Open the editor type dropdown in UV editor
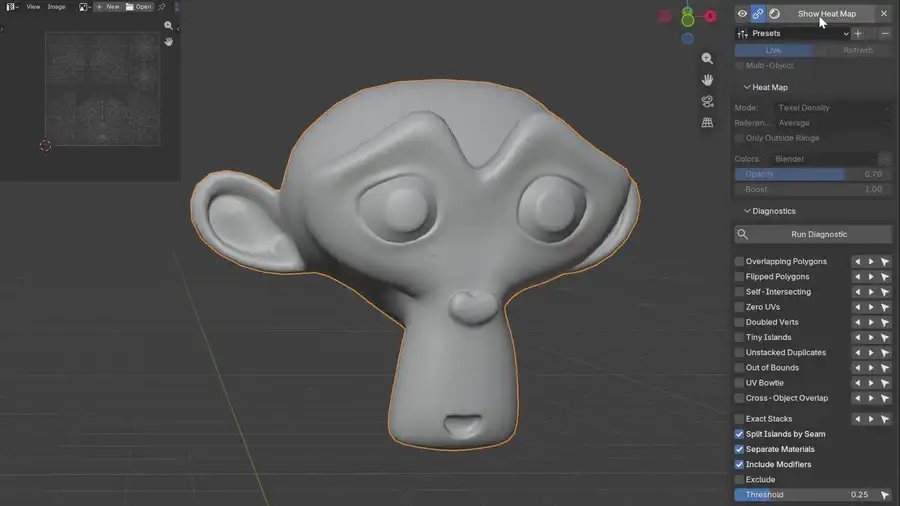The image size is (900, 506). point(12,7)
